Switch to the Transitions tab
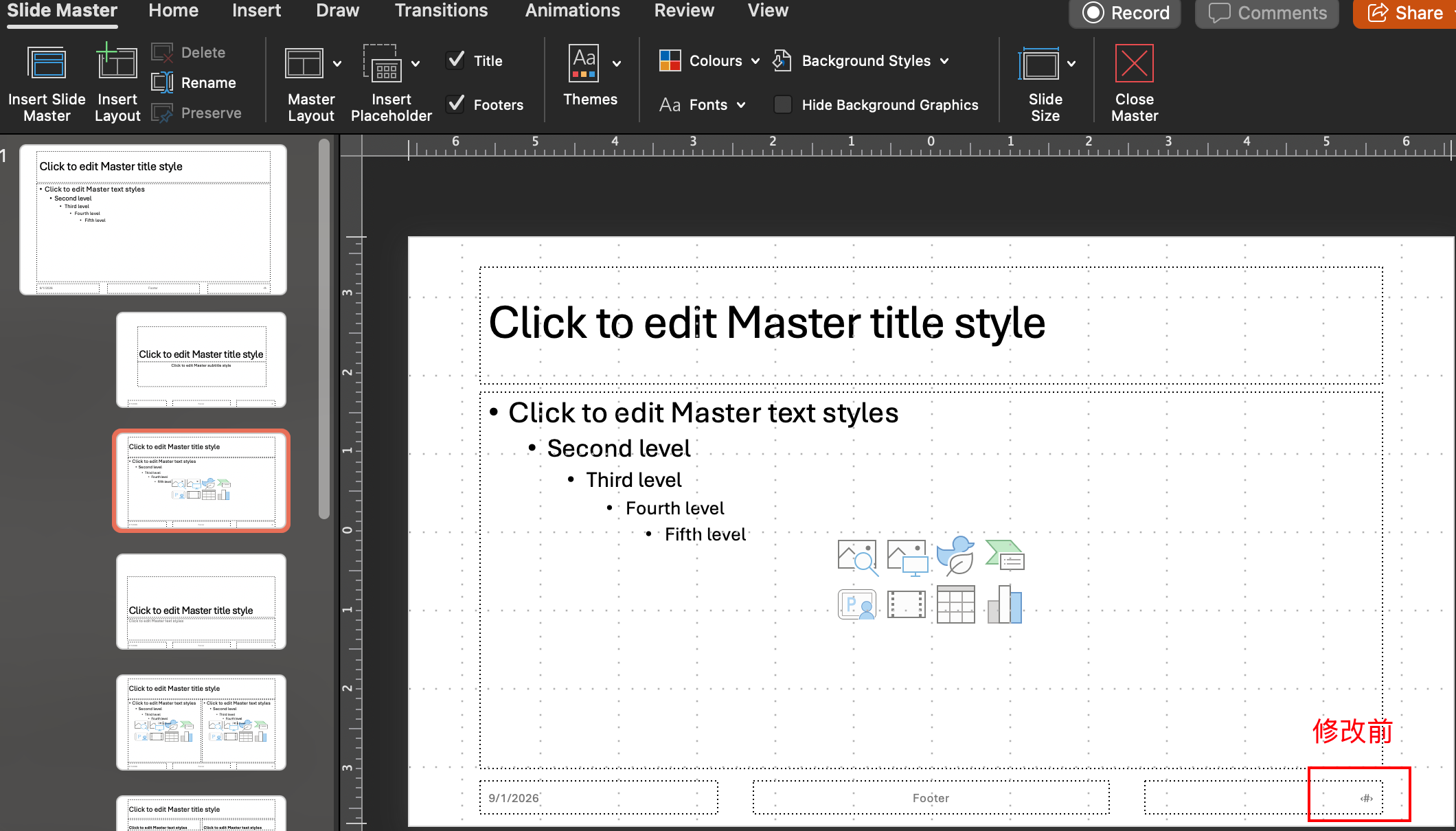The width and height of the screenshot is (1456, 831). tap(441, 11)
